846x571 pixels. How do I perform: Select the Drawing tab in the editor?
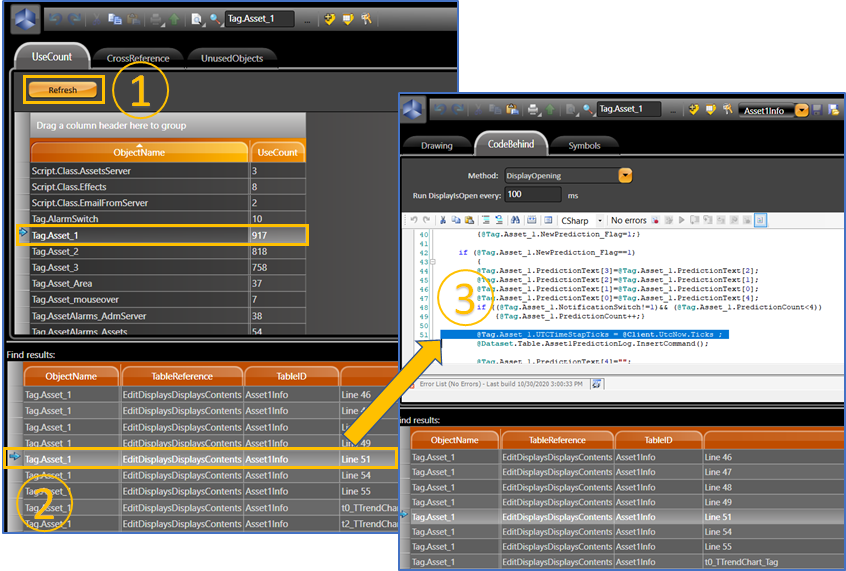[x=436, y=145]
